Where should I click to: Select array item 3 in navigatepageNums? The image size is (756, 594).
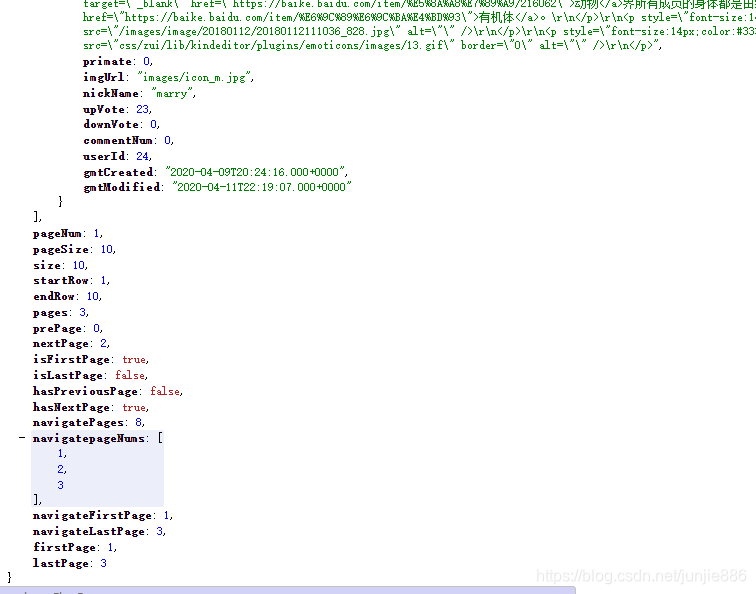pos(60,485)
